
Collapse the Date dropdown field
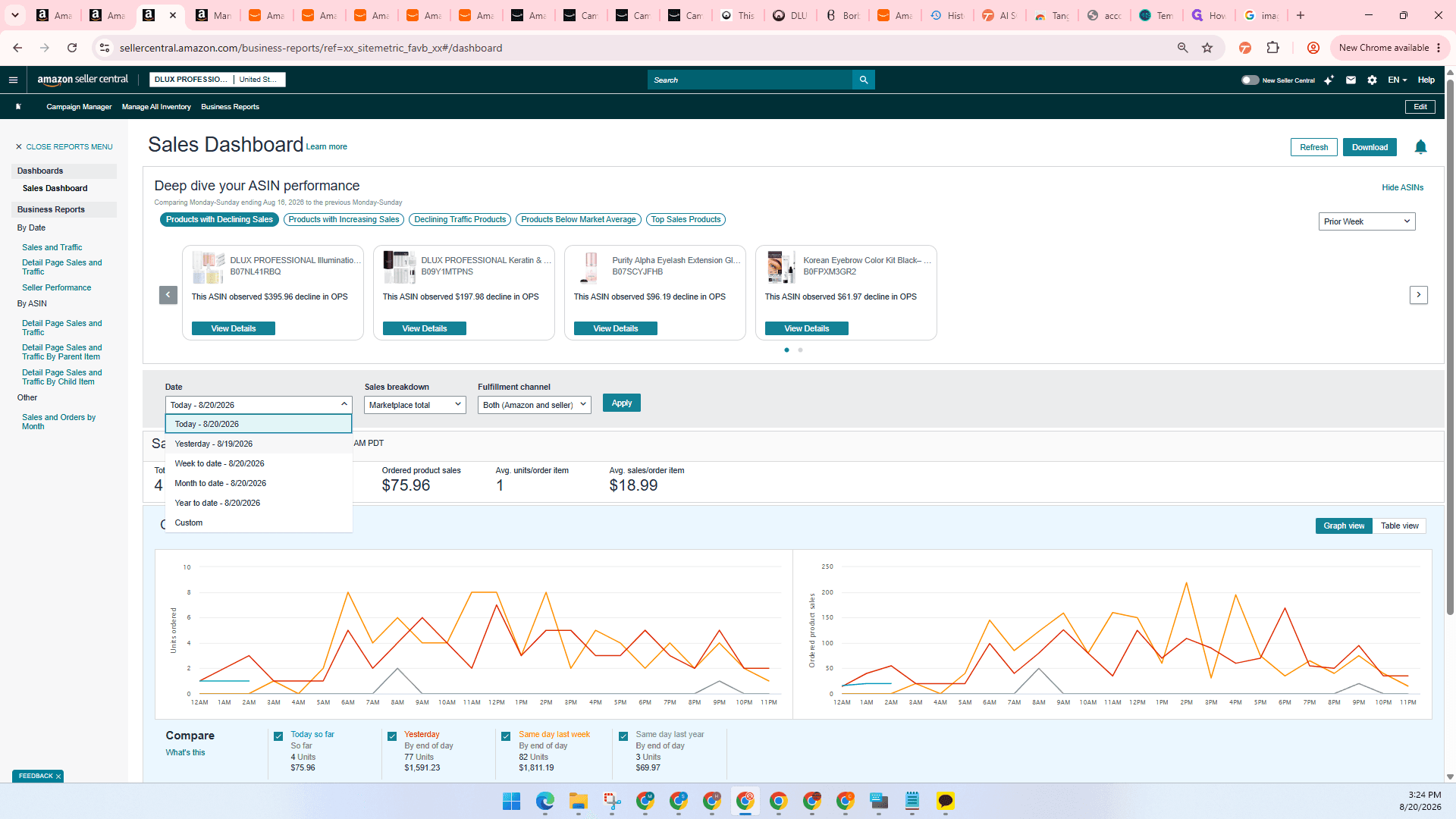(x=259, y=405)
